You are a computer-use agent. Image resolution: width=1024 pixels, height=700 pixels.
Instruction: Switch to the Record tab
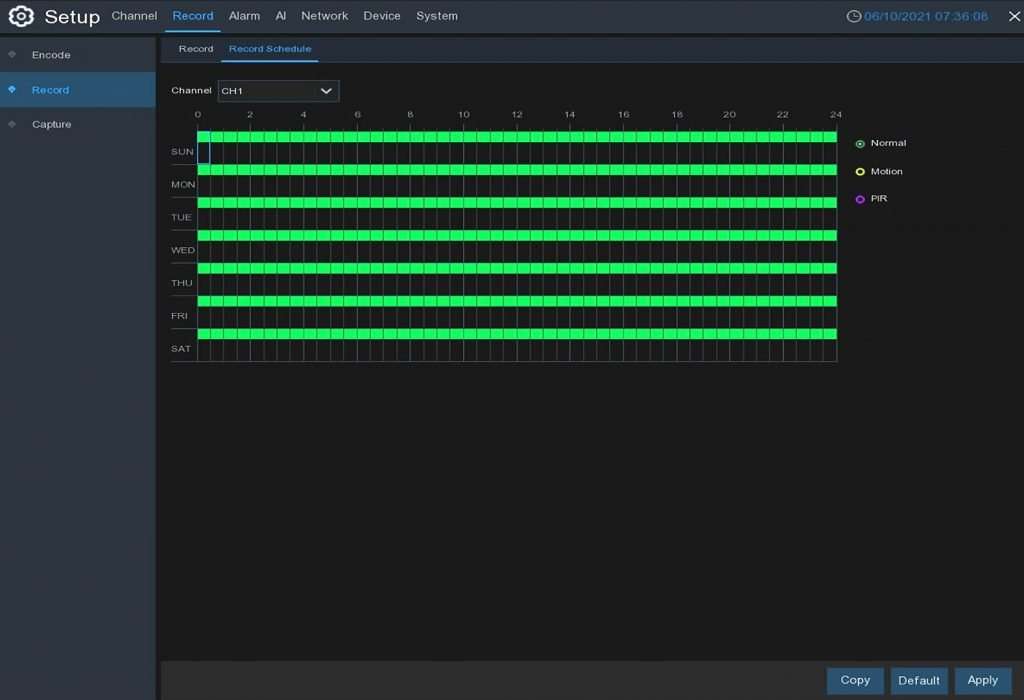point(196,48)
